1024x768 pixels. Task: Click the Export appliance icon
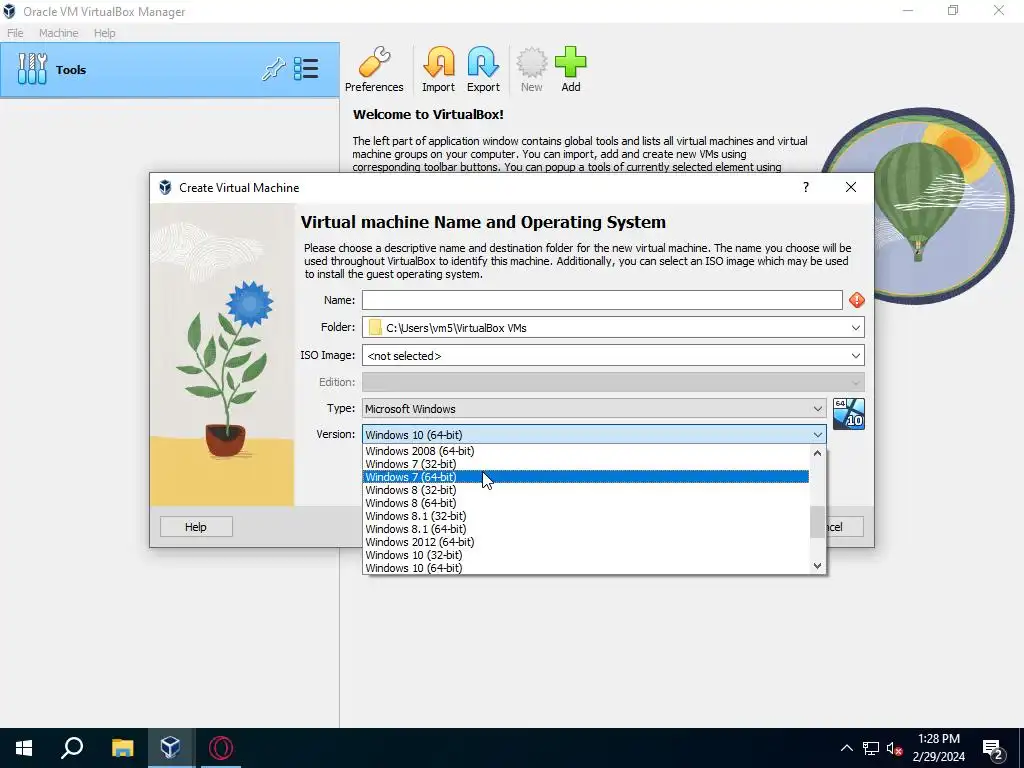click(483, 69)
